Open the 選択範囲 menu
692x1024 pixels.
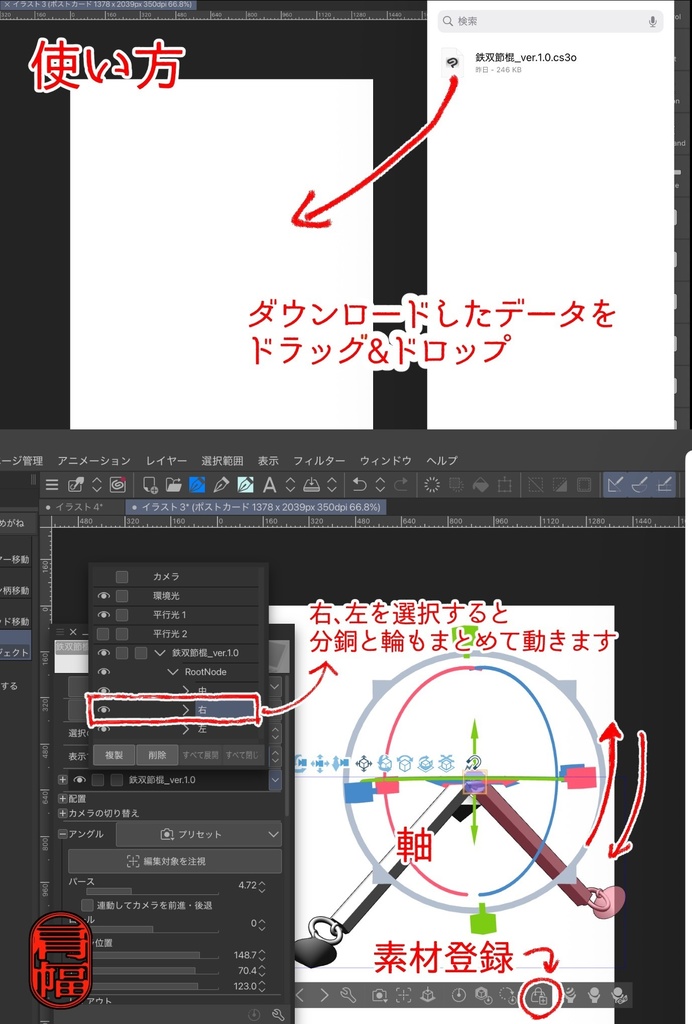click(222, 461)
